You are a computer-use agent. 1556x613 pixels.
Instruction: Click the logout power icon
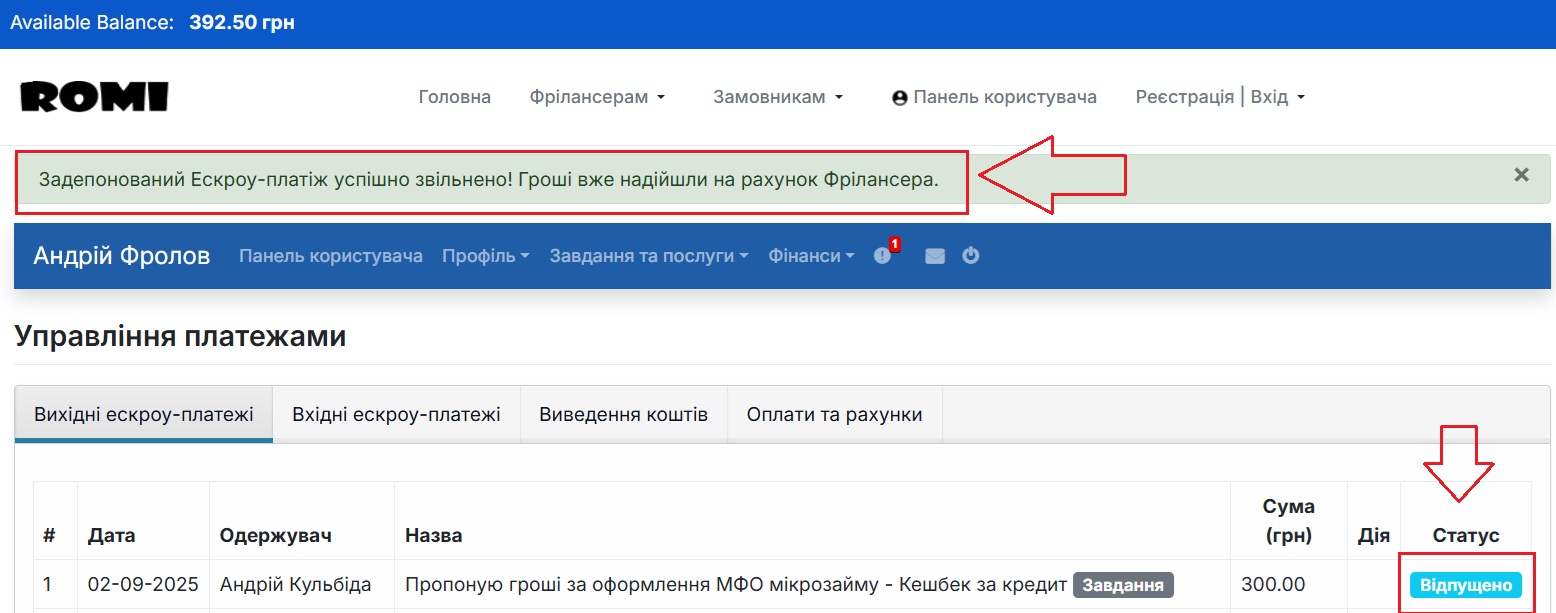[x=970, y=256]
